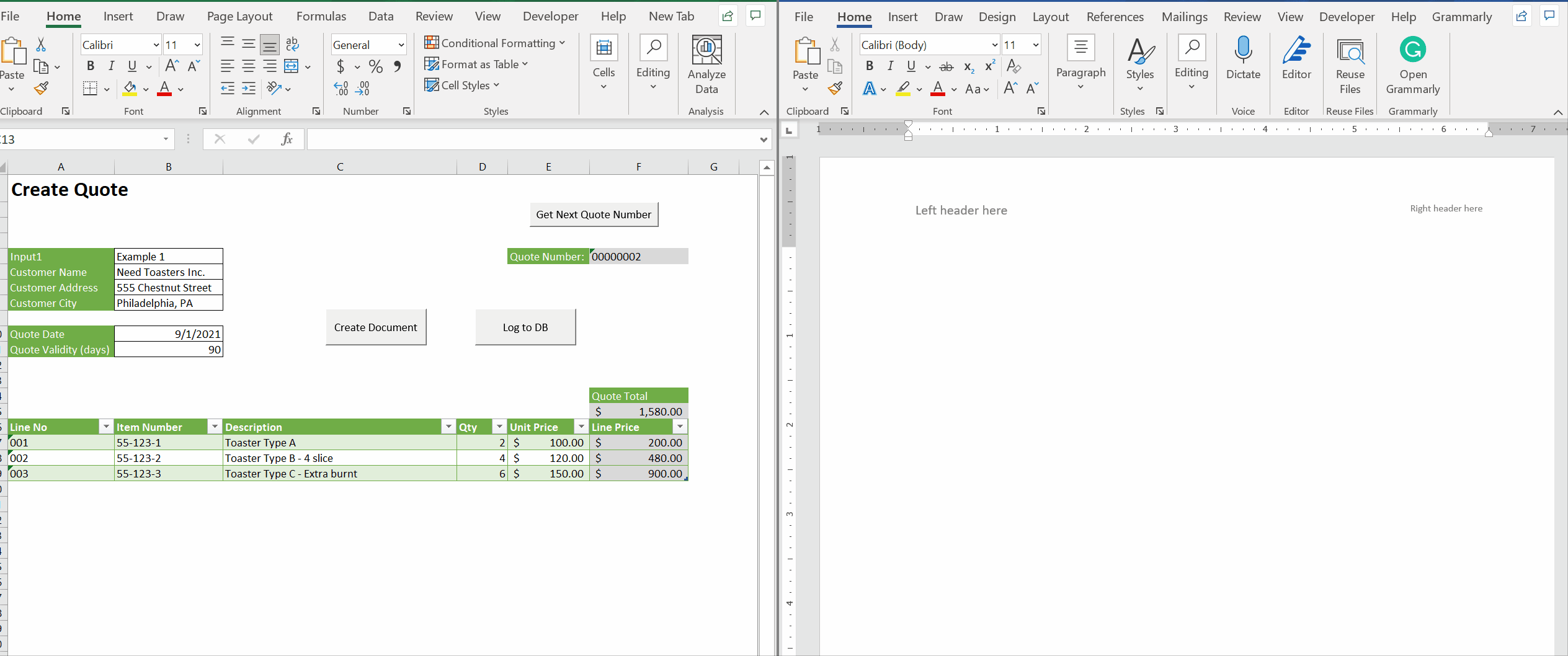Click the Create Document button
1568x656 pixels.
click(x=375, y=327)
